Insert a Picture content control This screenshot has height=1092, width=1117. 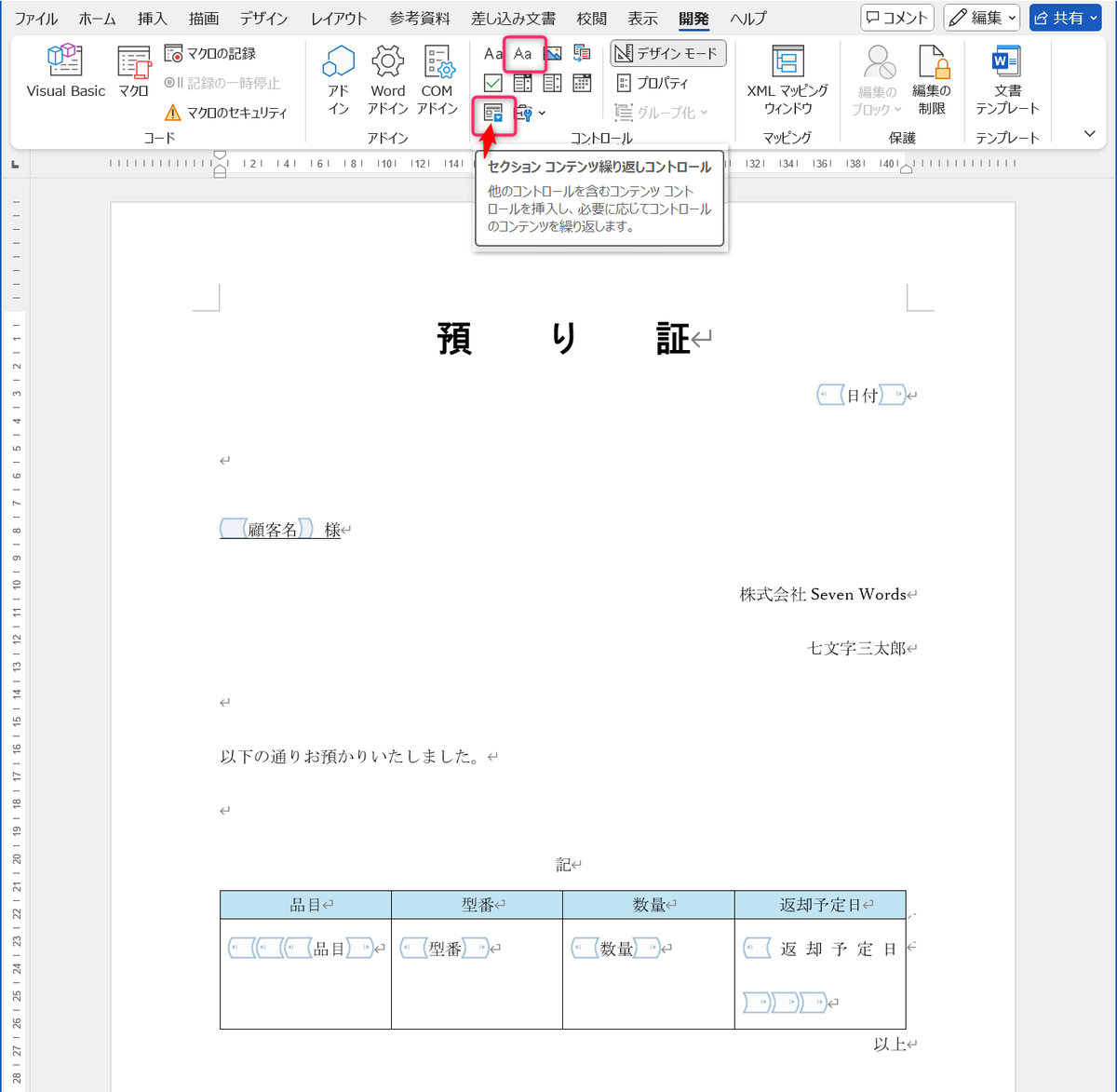553,53
